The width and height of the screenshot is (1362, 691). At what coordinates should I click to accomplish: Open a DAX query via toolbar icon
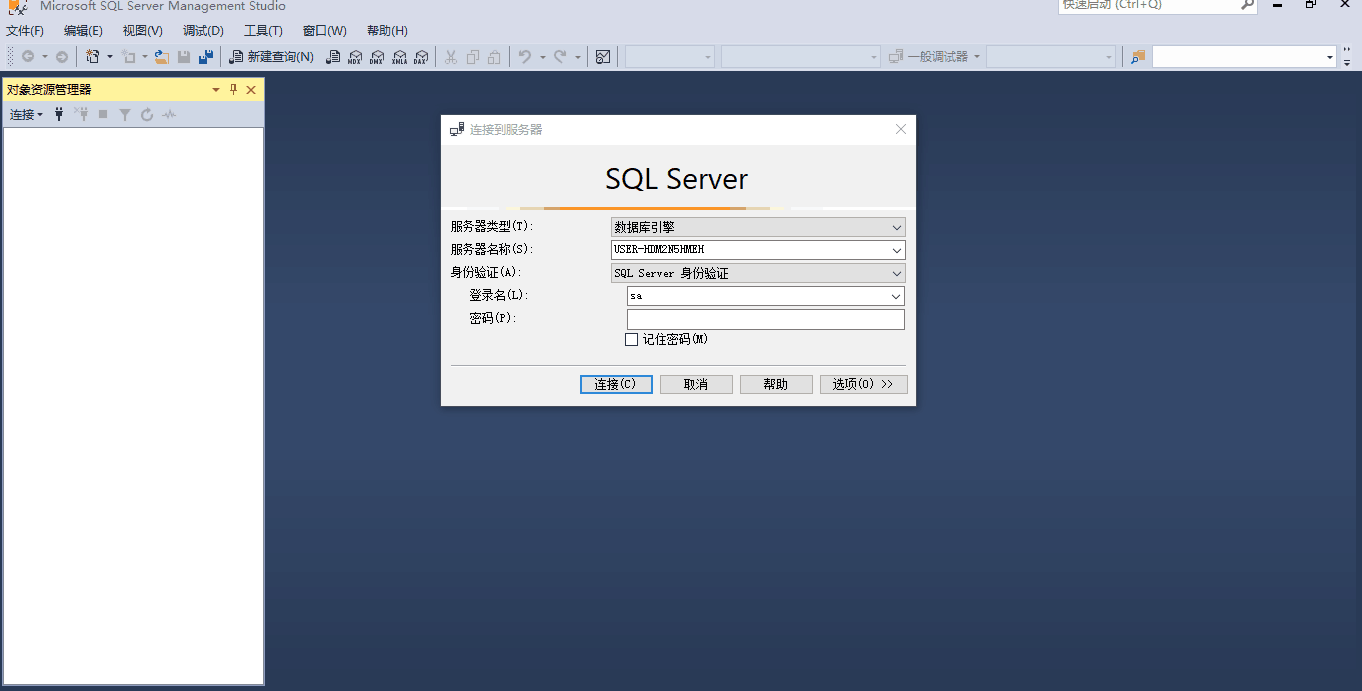tap(421, 57)
